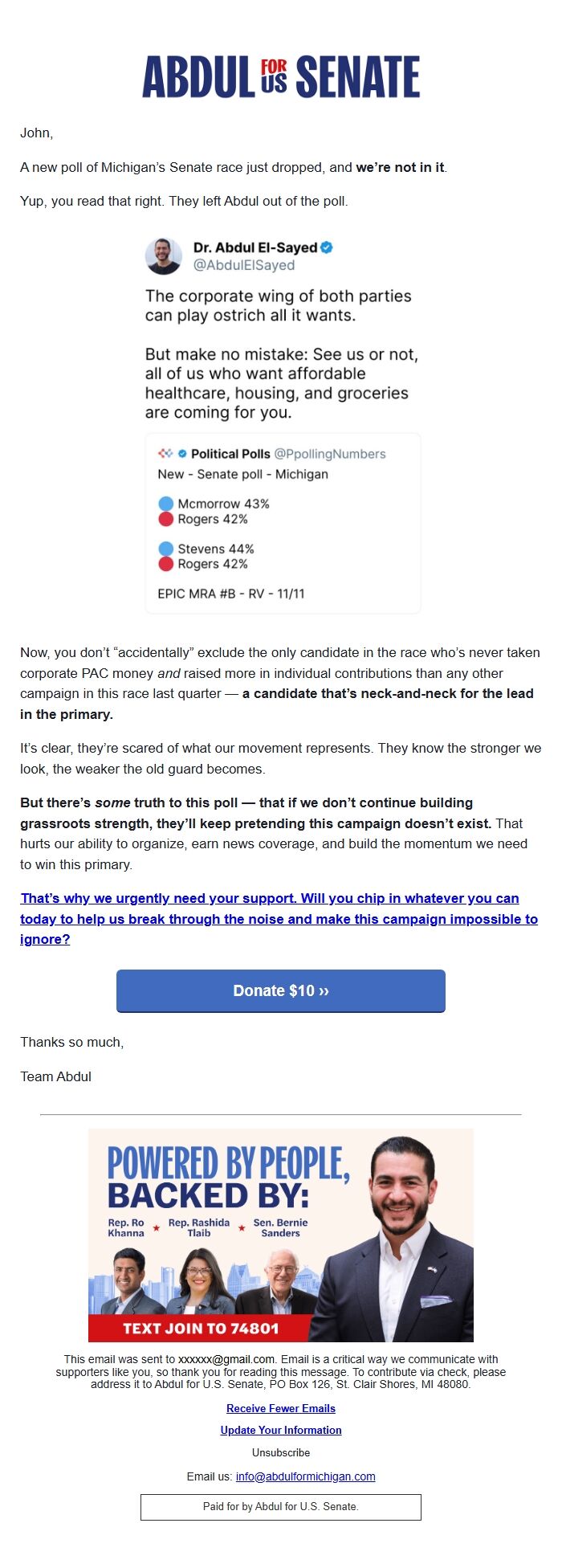Open the @PpollingNumbers profile link
This screenshot has width=562, height=1568.
coord(331,454)
